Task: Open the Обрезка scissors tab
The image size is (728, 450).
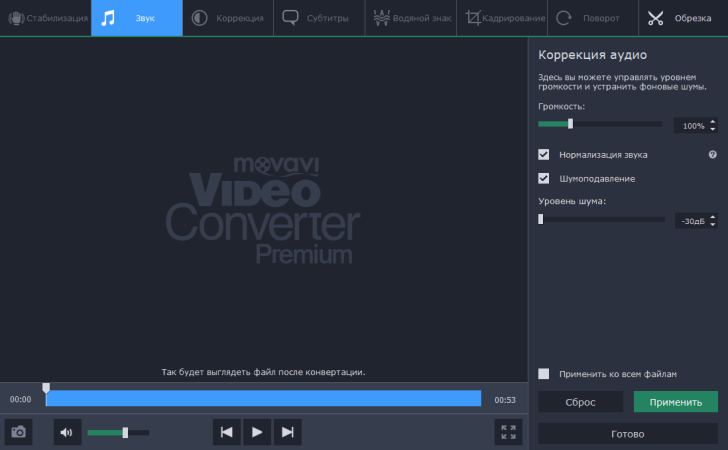Action: 683,18
